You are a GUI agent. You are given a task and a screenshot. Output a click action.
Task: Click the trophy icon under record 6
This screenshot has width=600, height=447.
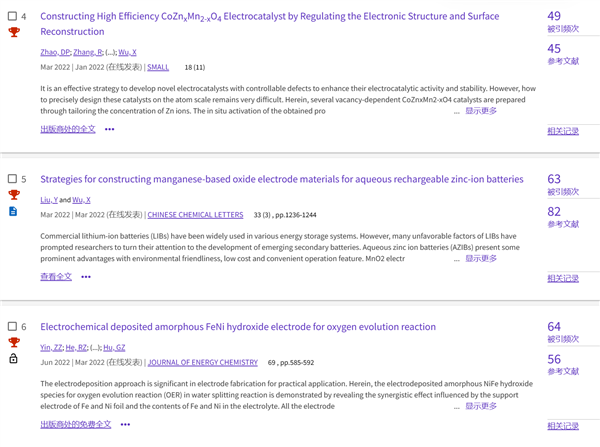(x=13, y=342)
